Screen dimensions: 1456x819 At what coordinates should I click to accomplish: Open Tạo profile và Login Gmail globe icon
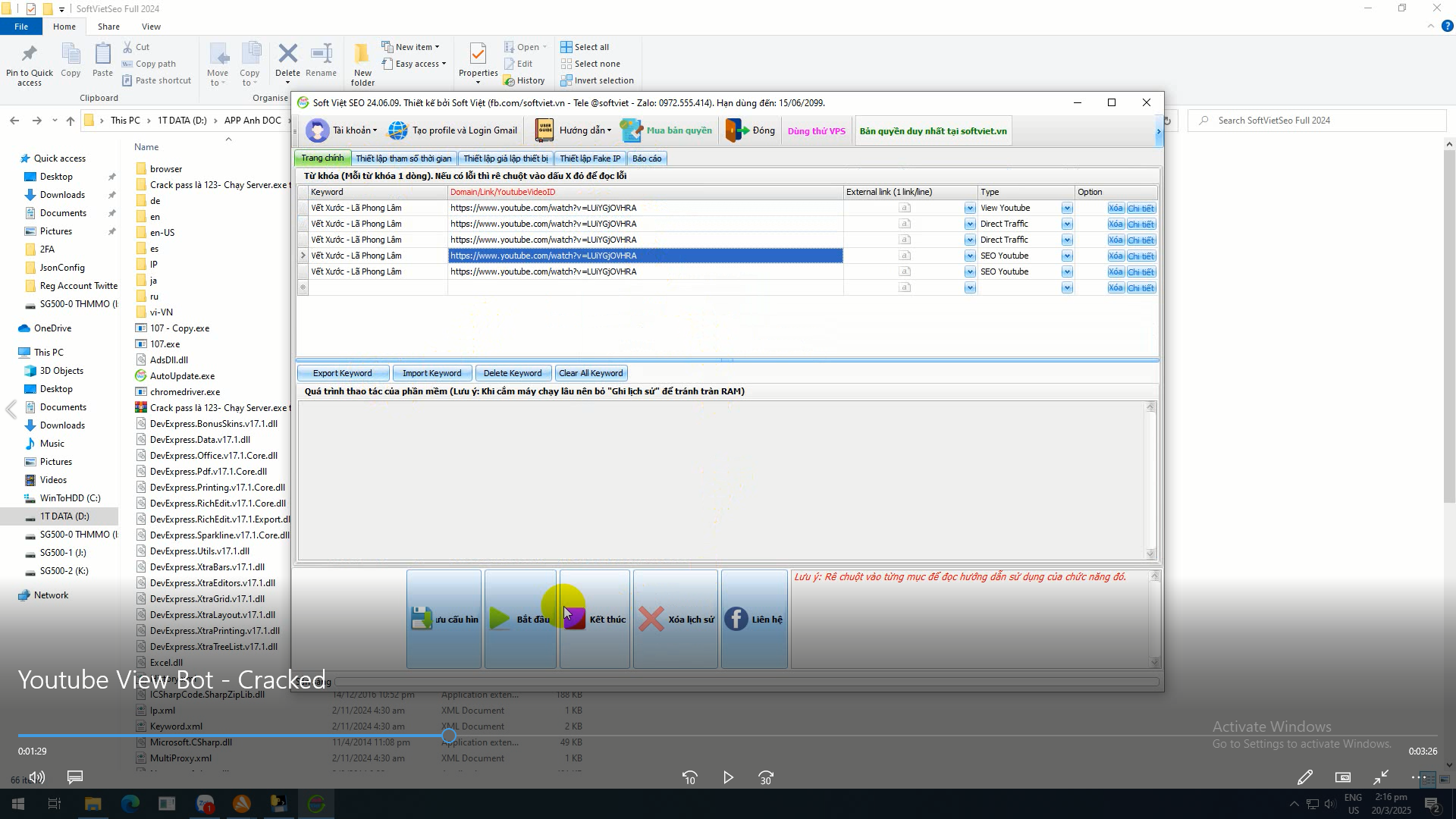coord(397,130)
